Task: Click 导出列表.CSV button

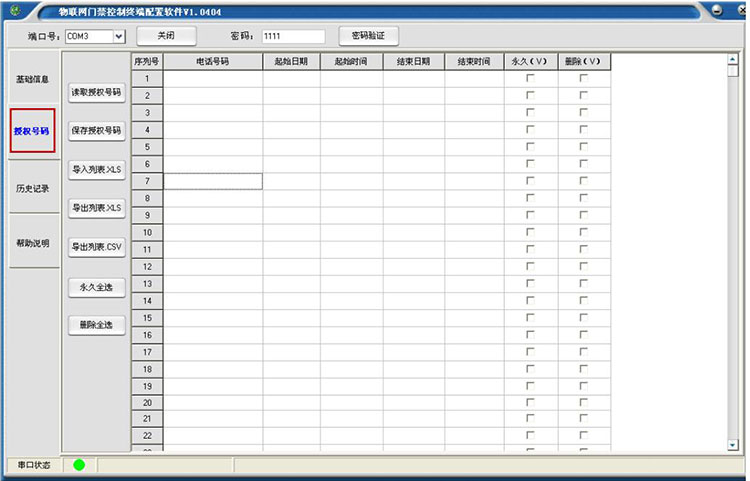Action: click(x=96, y=246)
